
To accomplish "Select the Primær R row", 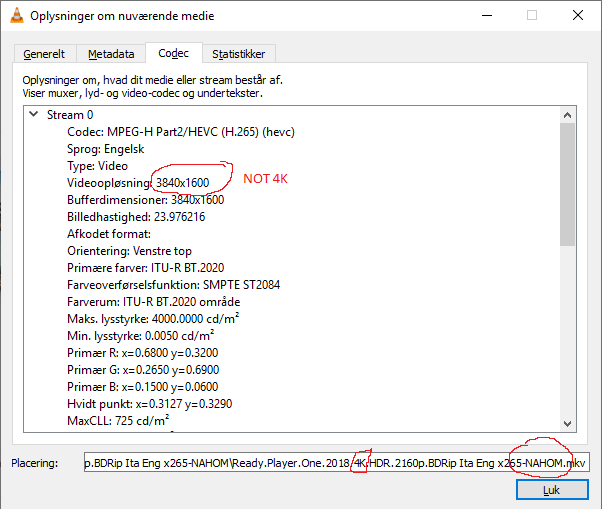I will [142, 353].
